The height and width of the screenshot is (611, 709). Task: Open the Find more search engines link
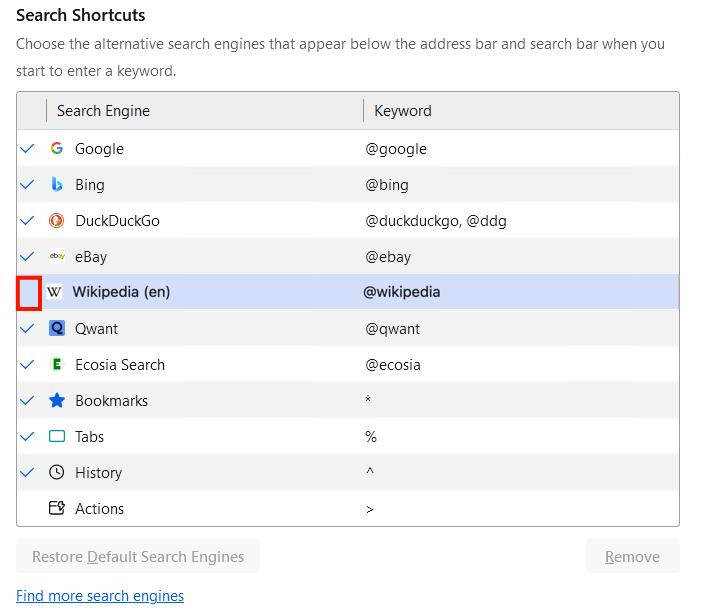pyautogui.click(x=100, y=596)
